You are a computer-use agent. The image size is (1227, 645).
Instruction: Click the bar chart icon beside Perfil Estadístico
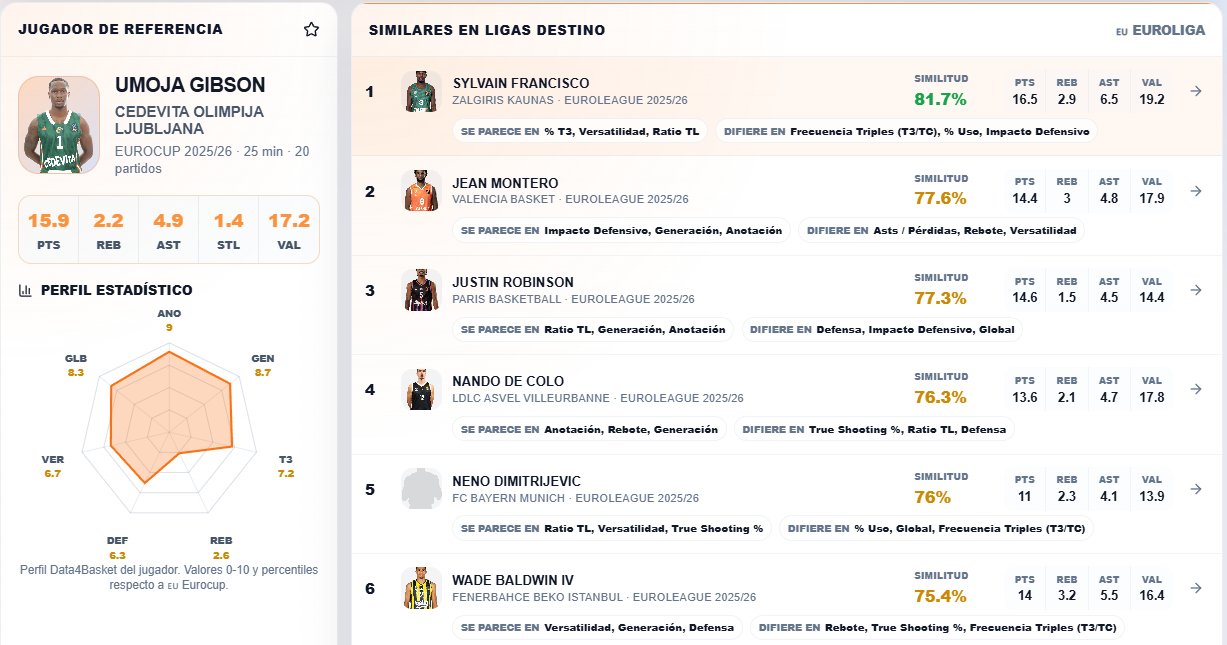[x=26, y=290]
